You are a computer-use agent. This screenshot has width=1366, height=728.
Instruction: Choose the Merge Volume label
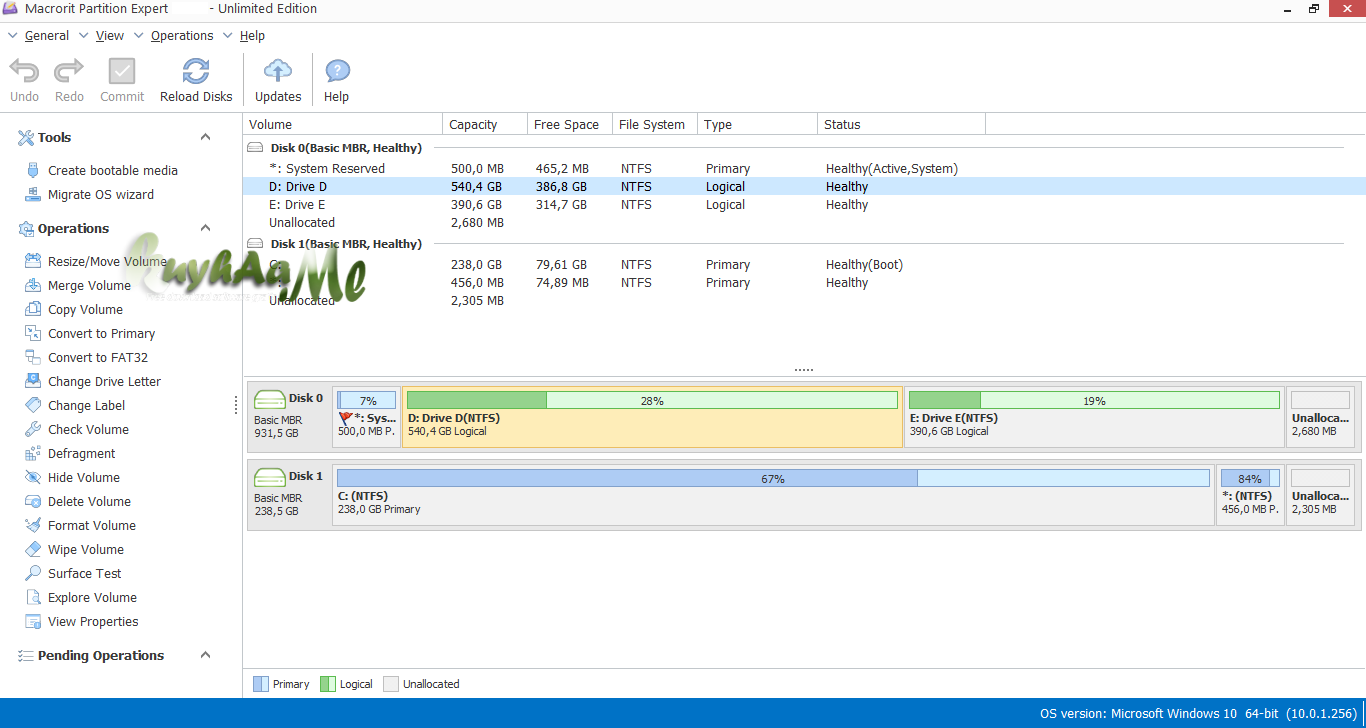(x=89, y=285)
